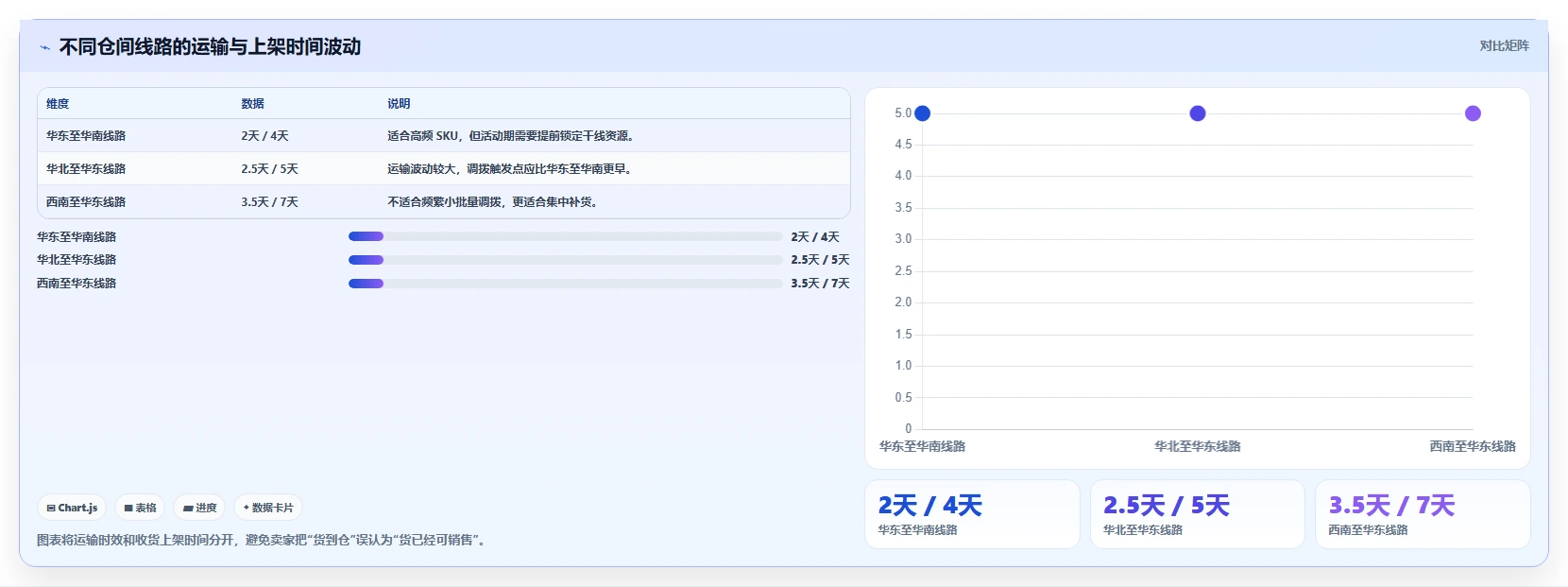Click description 不适合频繁小批量调拨
Viewport: 1568px width, 587px height.
coord(494,202)
